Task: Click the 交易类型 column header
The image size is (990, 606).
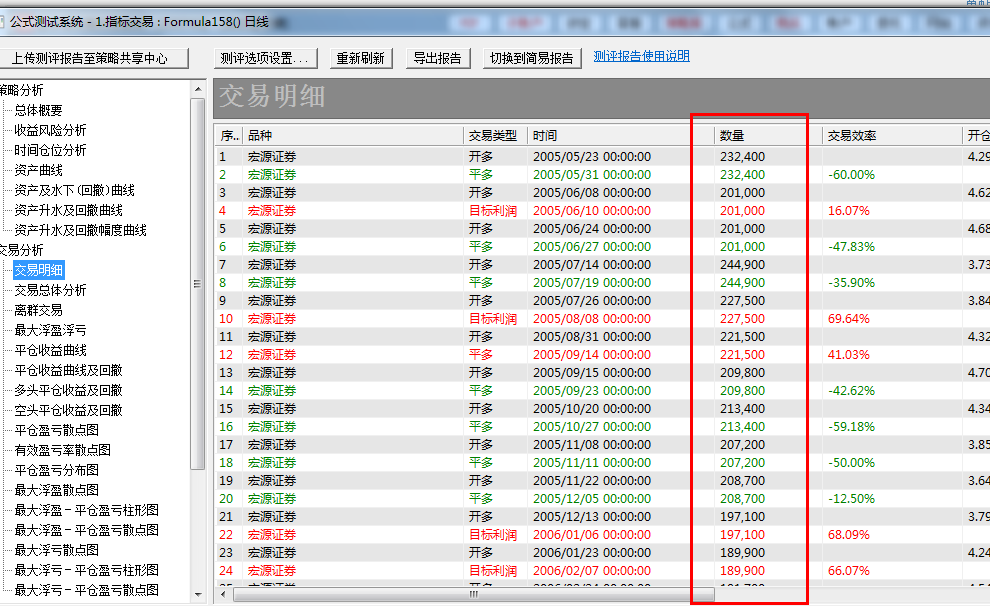Action: pyautogui.click(x=493, y=135)
